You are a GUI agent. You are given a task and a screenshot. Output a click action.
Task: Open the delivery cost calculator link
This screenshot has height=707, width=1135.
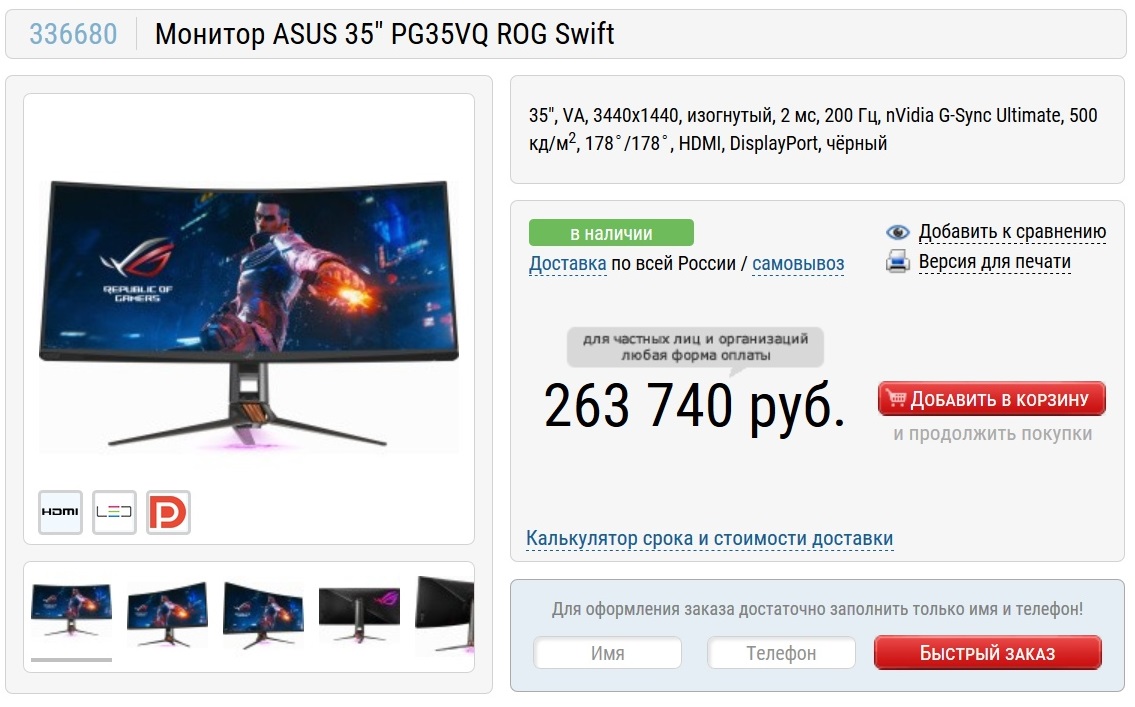tap(709, 538)
